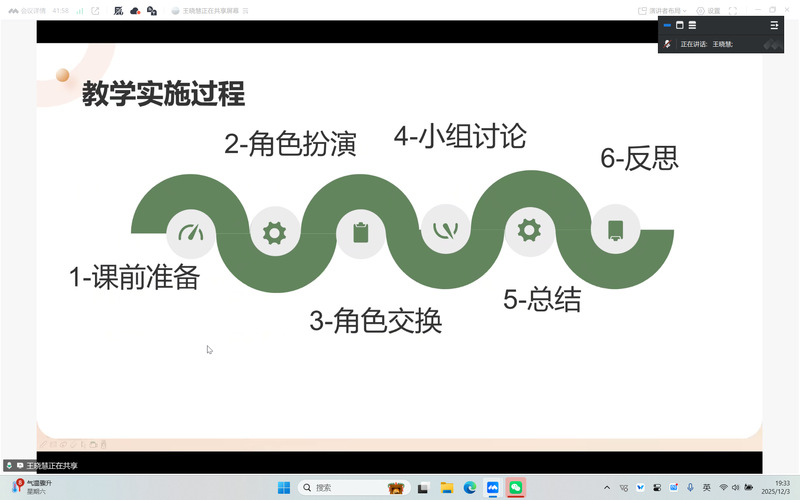This screenshot has width=800, height=500.
Task: Click the share/pop-out icon beside the timer
Action: point(95,11)
